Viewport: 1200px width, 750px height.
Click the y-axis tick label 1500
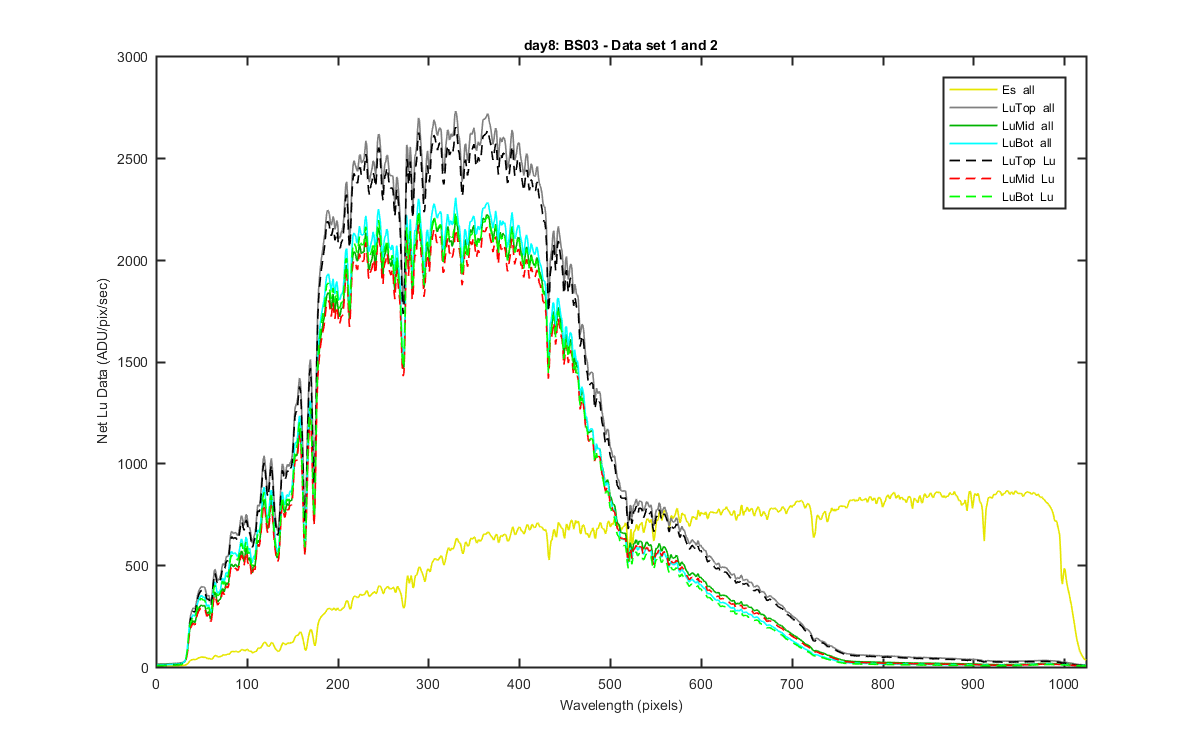click(132, 363)
